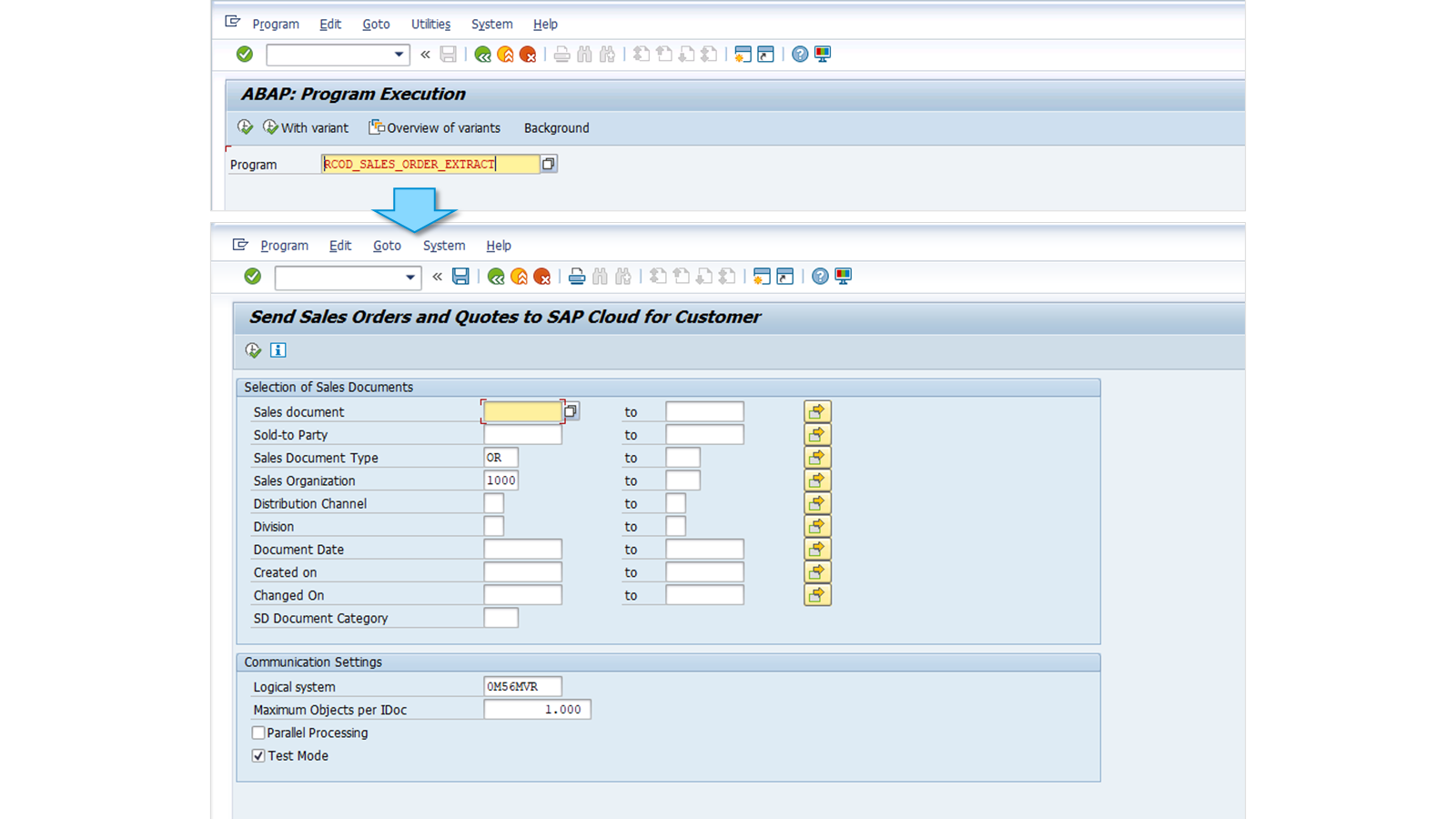This screenshot has height=819, width=1456.
Task: Click the Create New Session icon in the ABAP Program Execution toolbar
Action: tap(743, 55)
